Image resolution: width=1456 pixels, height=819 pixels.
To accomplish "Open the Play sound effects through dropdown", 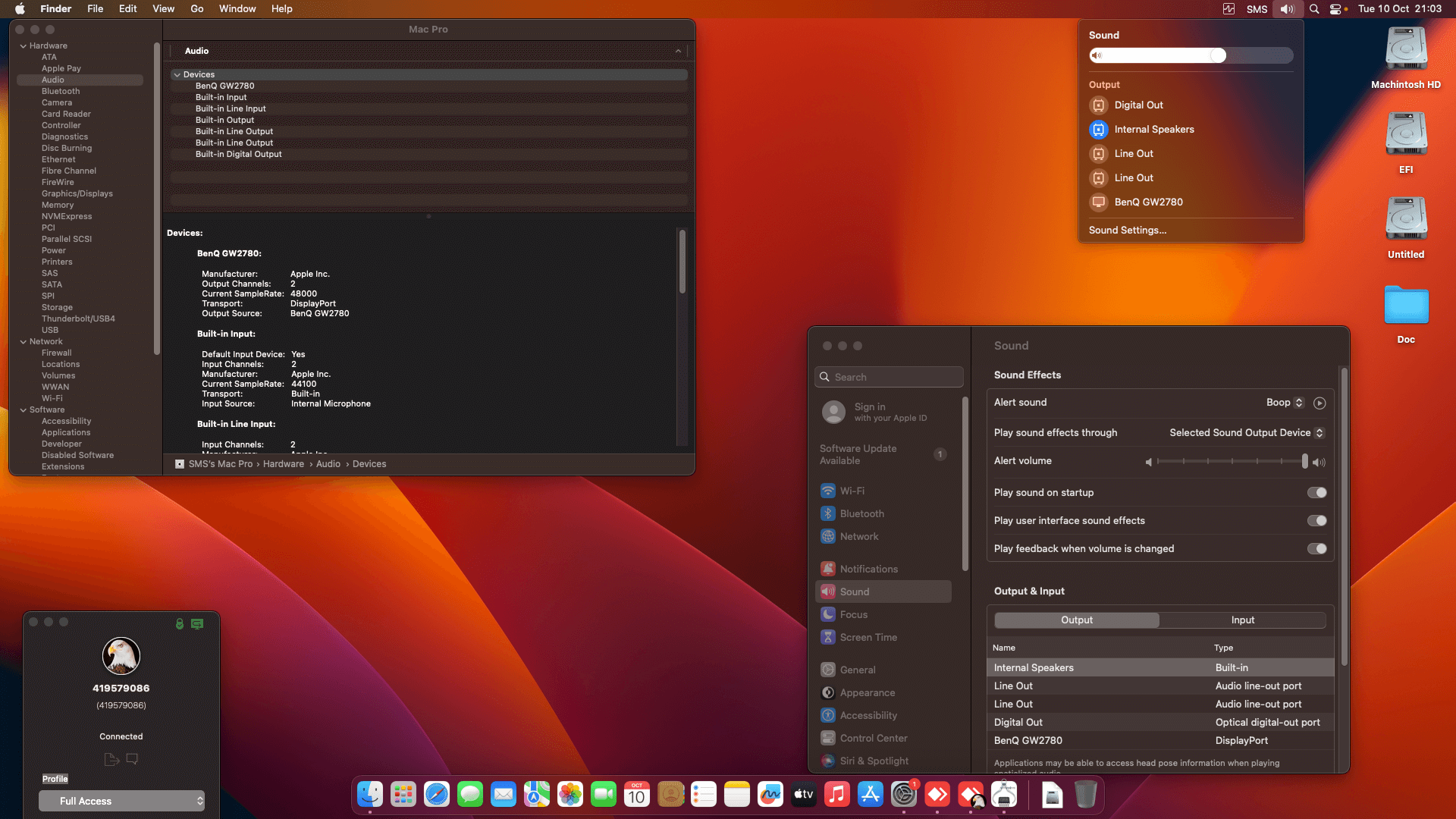I will (1246, 432).
